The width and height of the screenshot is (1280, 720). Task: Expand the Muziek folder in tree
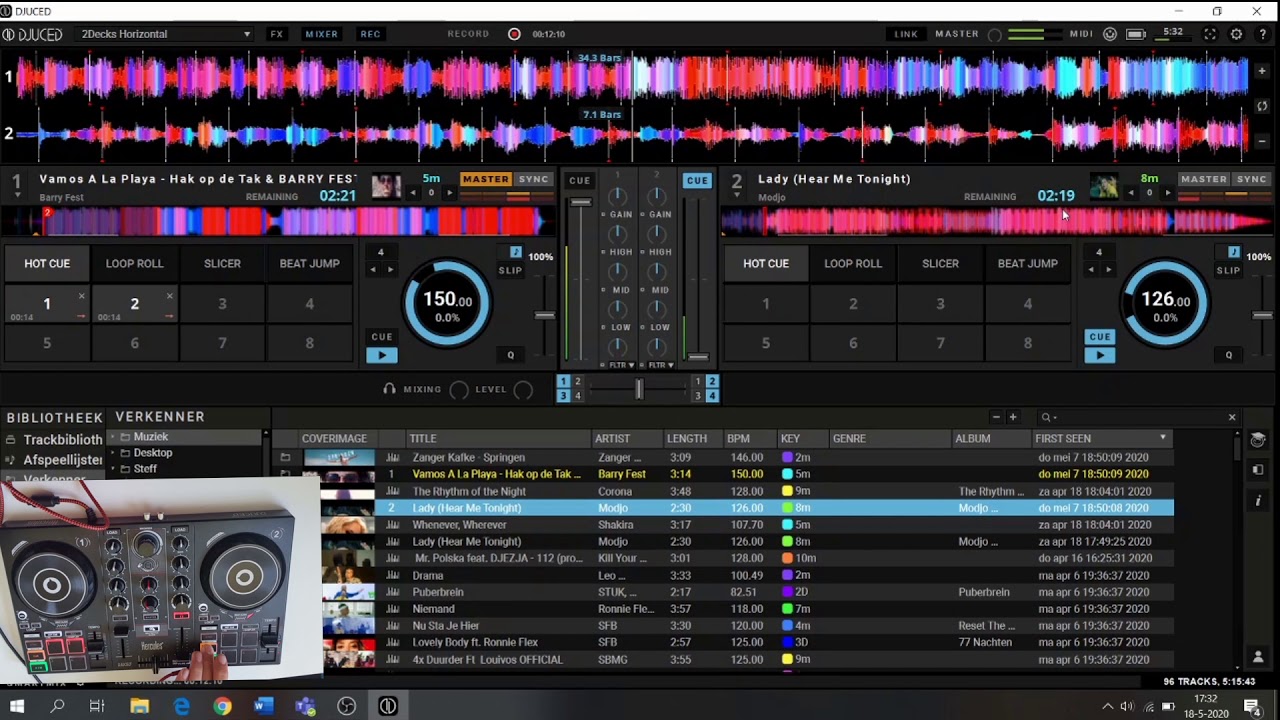[x=113, y=437]
